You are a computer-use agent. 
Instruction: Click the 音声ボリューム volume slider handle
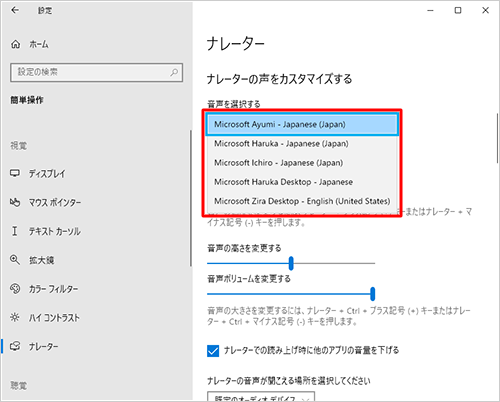point(373,294)
